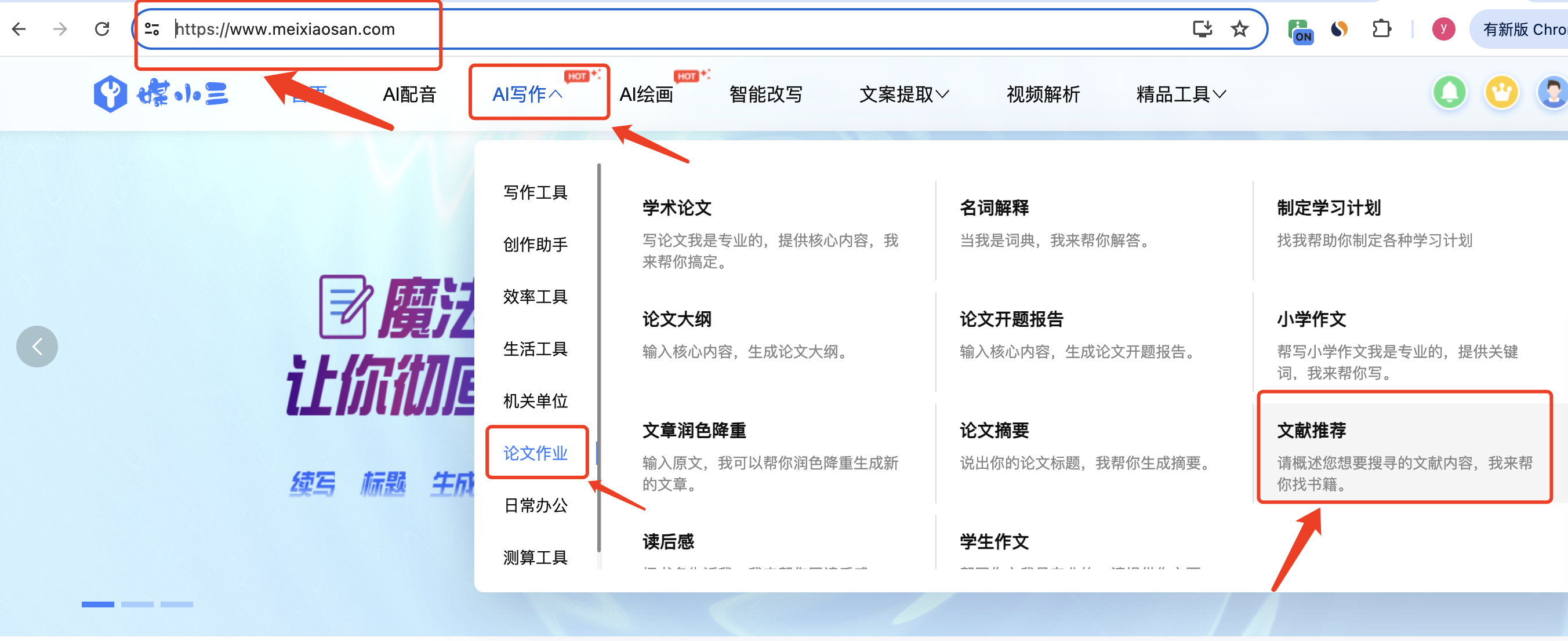The width and height of the screenshot is (1568, 641).
Task: Select 效率工具 category in sidebar
Action: (x=536, y=297)
